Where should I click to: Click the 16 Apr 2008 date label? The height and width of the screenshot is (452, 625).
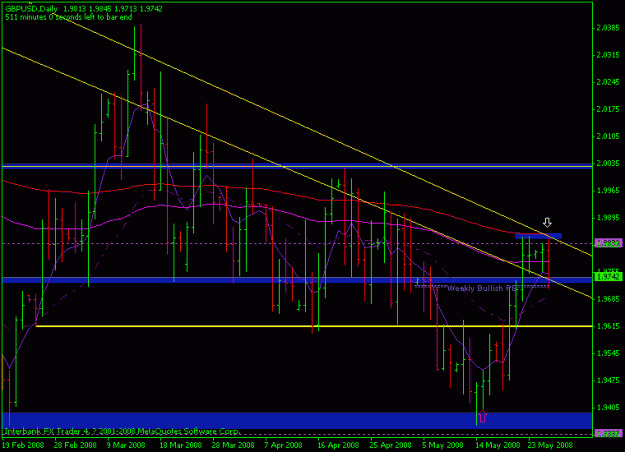[x=338, y=445]
